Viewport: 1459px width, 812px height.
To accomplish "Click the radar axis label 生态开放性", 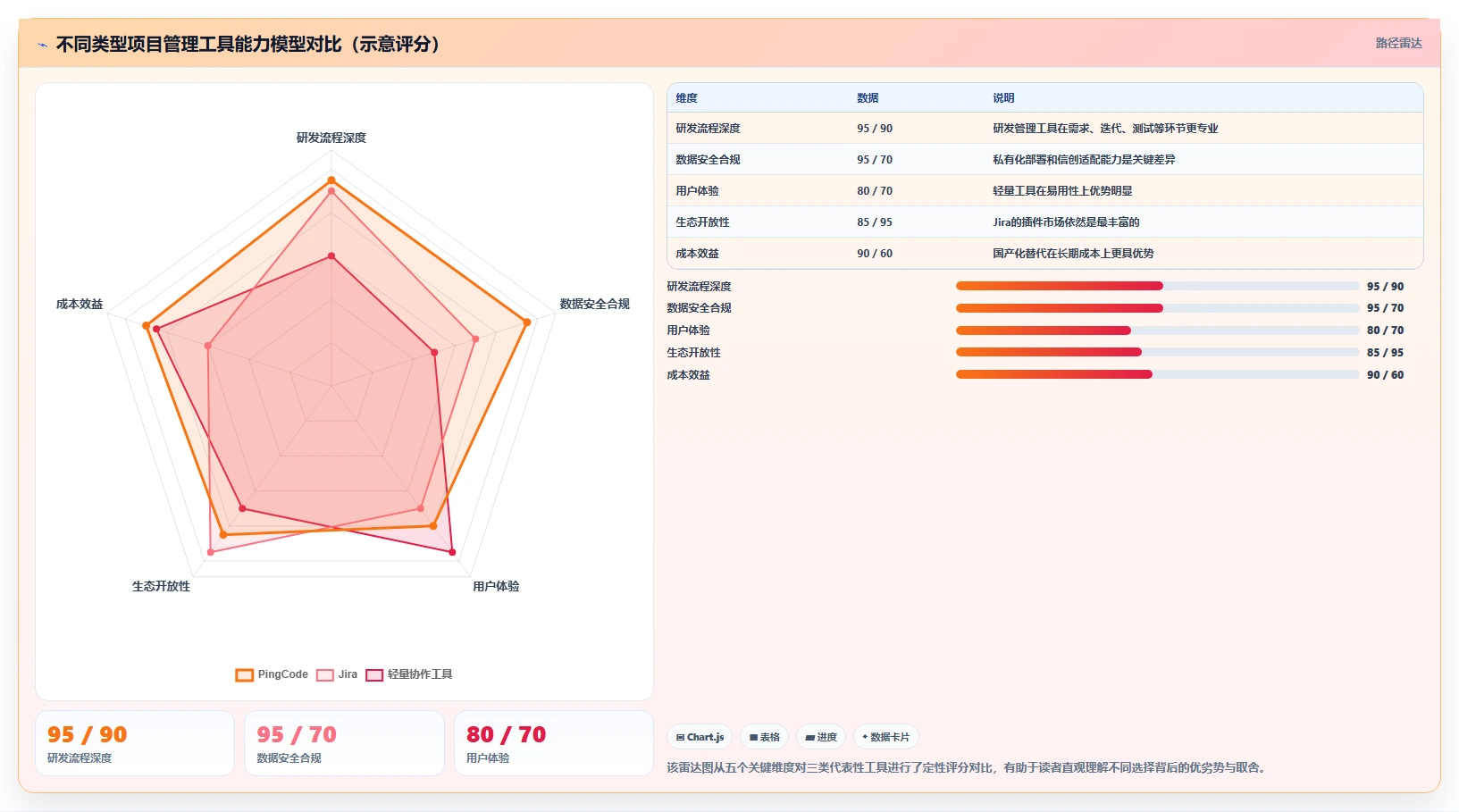I will click(x=161, y=586).
